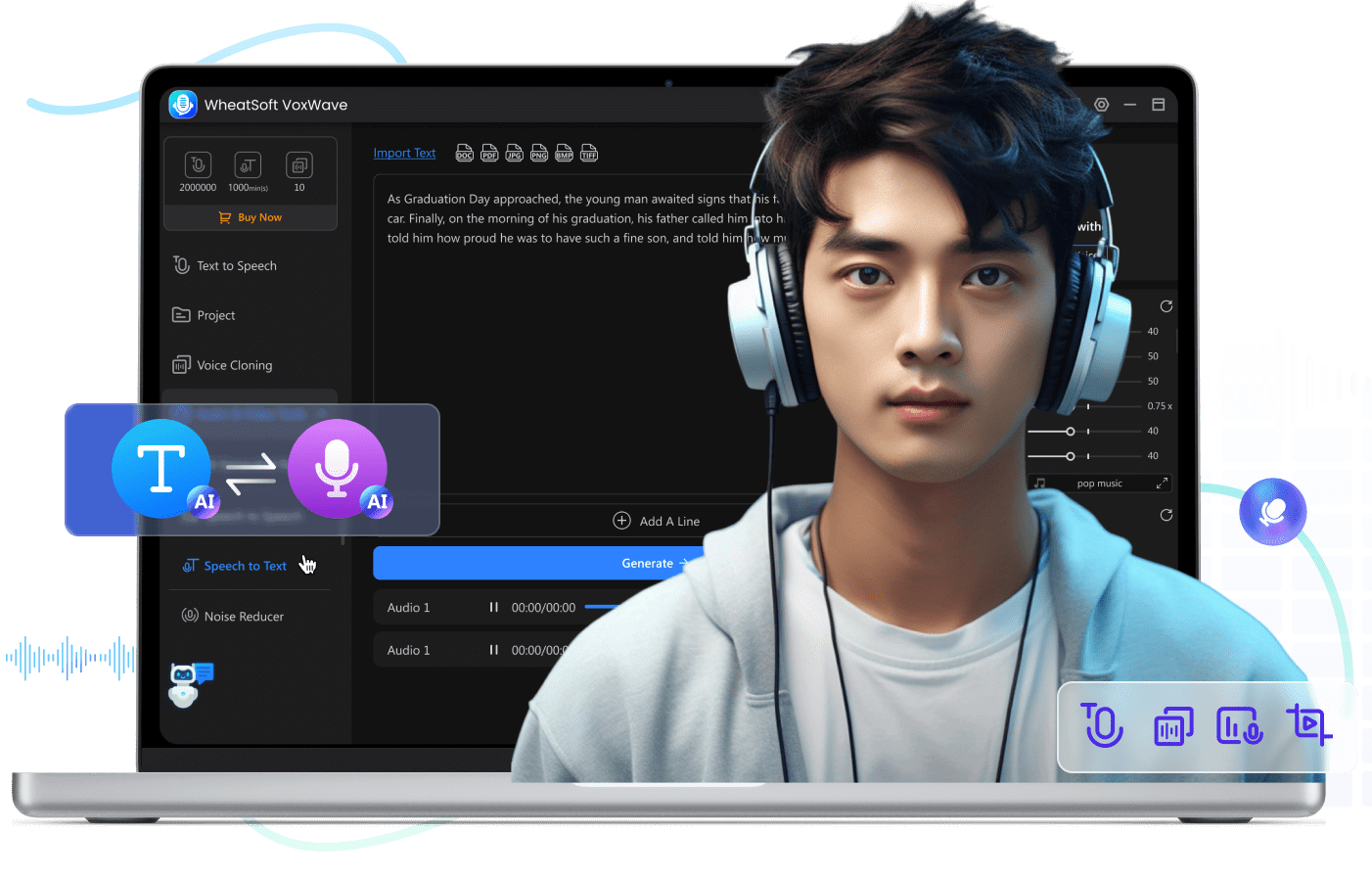Click the slider handle directly above pop music
The image size is (1372, 877).
coord(1071,456)
